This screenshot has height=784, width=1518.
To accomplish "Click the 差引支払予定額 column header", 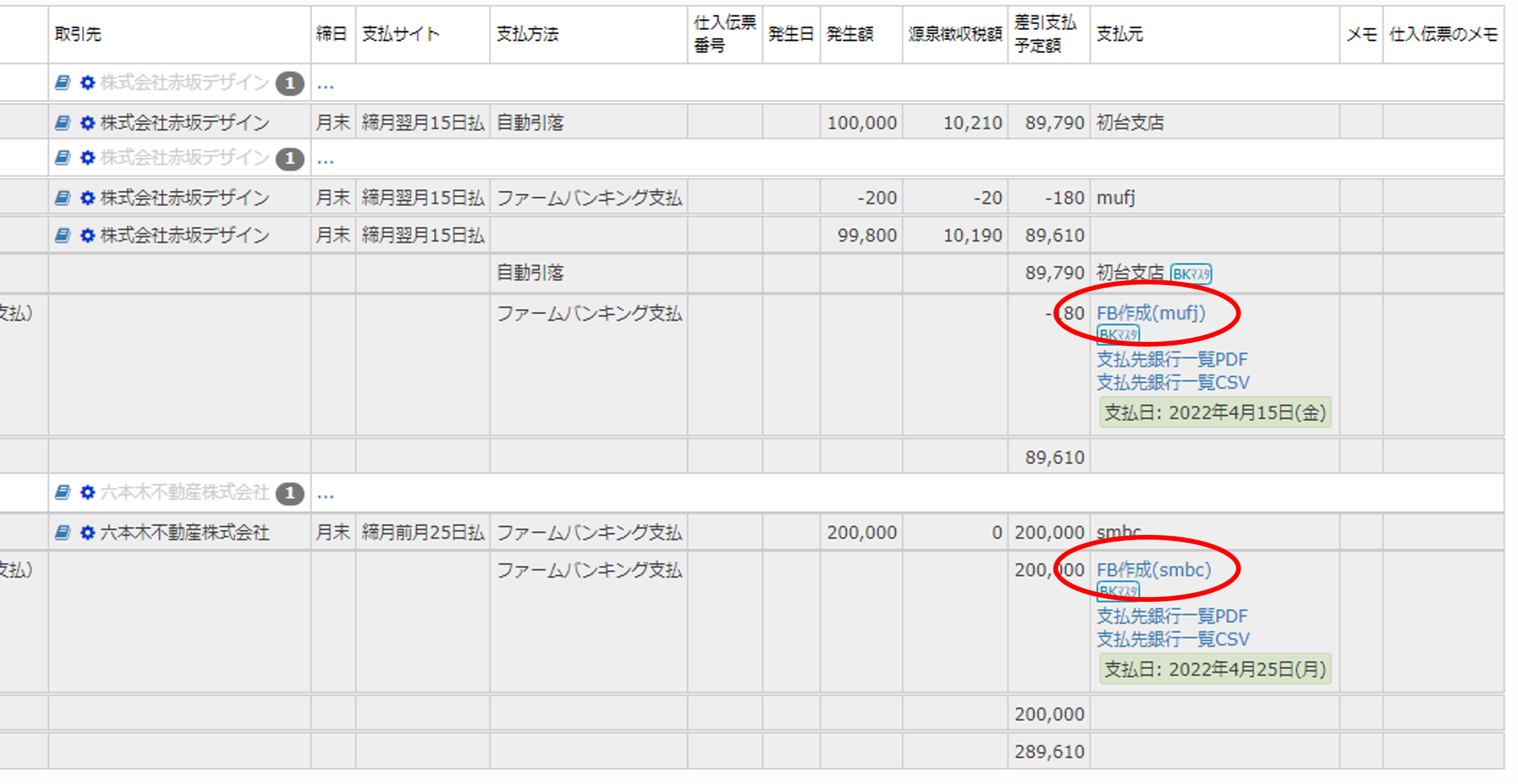I will point(1049,35).
